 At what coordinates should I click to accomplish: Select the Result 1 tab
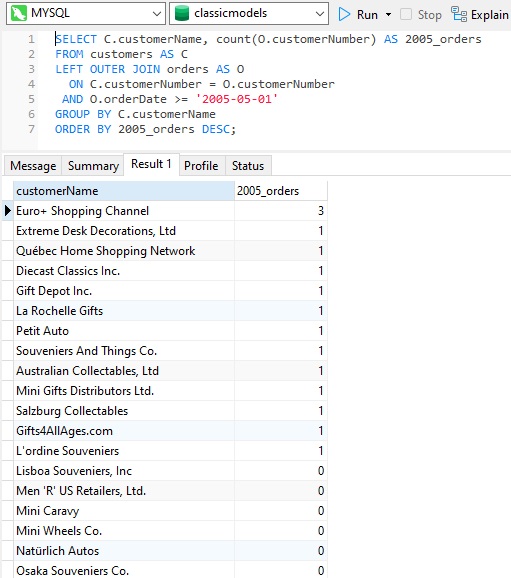tap(151, 164)
